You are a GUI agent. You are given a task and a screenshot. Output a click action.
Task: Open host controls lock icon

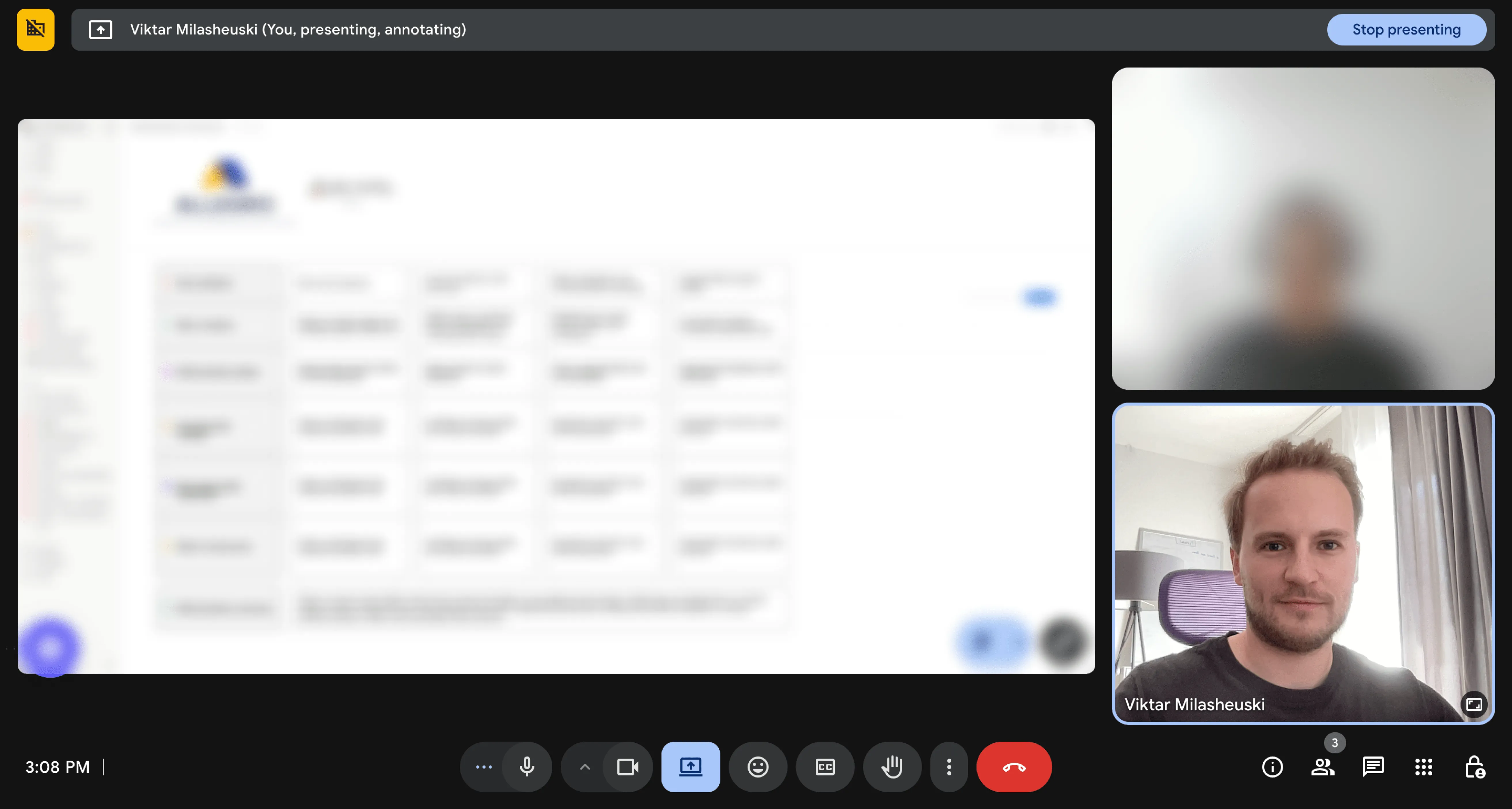pyautogui.click(x=1474, y=767)
